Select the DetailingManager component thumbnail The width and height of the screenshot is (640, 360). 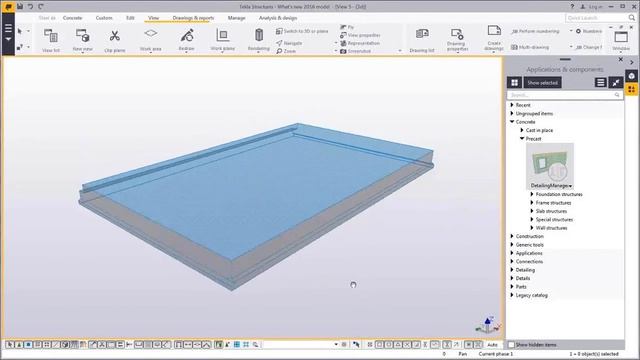(550, 166)
